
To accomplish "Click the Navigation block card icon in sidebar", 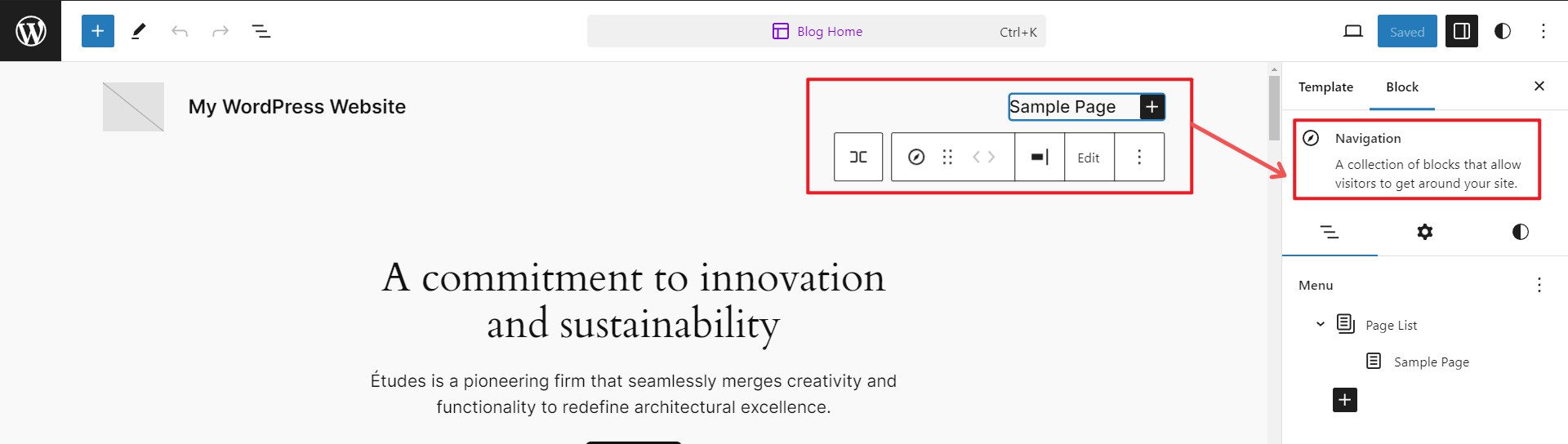I will coord(1311,138).
